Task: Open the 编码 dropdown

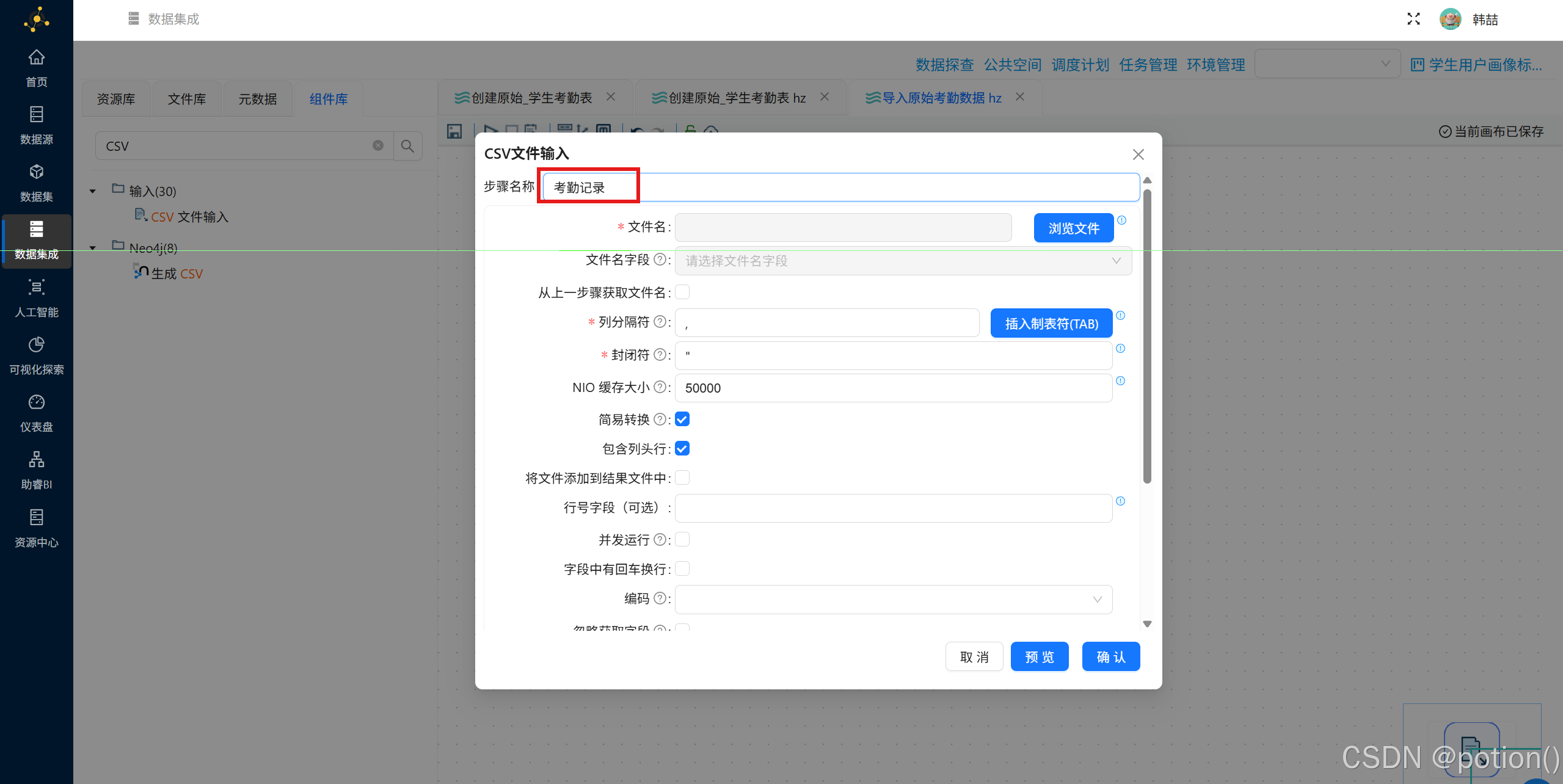Action: click(x=893, y=600)
